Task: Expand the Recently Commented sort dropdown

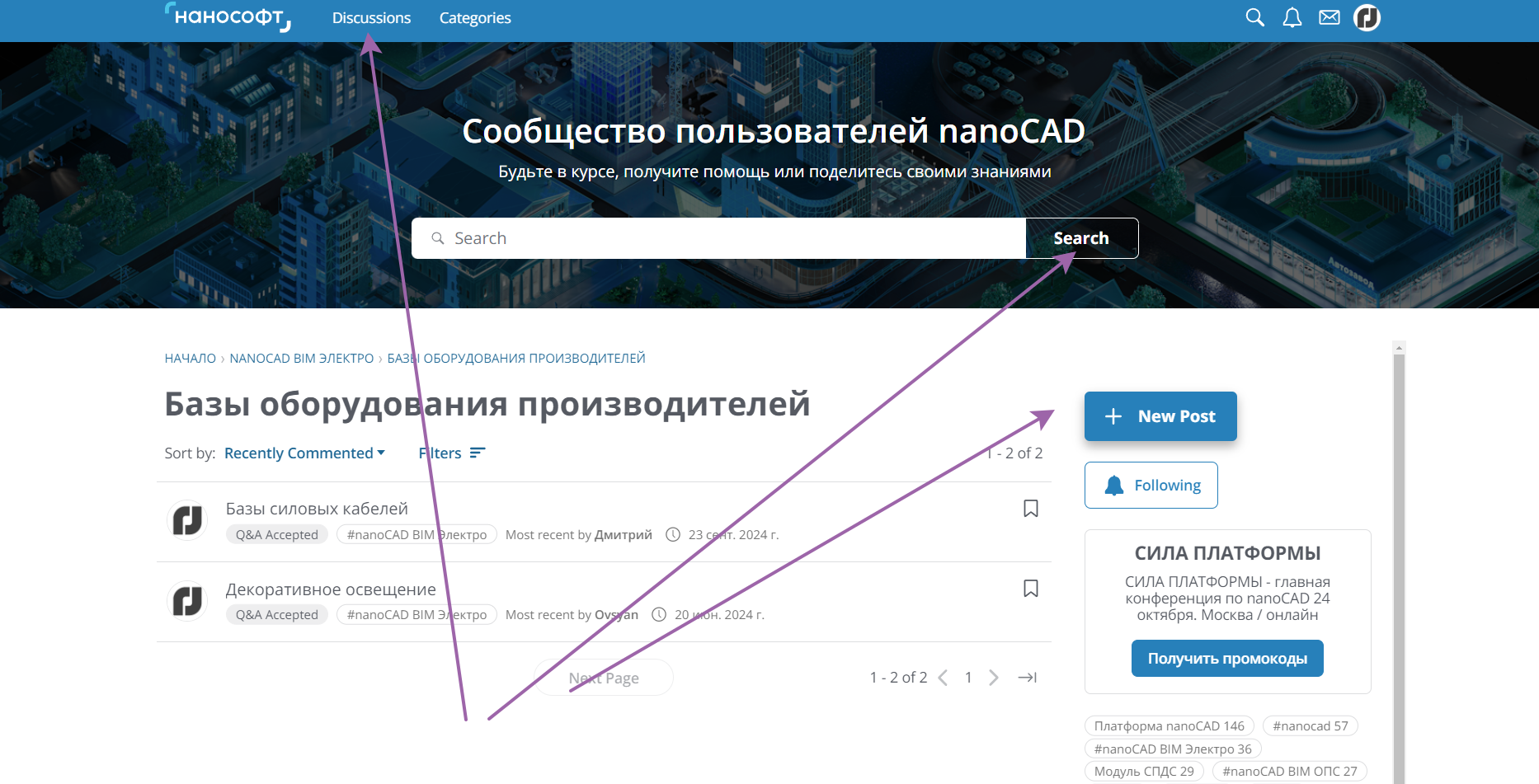Action: 304,453
